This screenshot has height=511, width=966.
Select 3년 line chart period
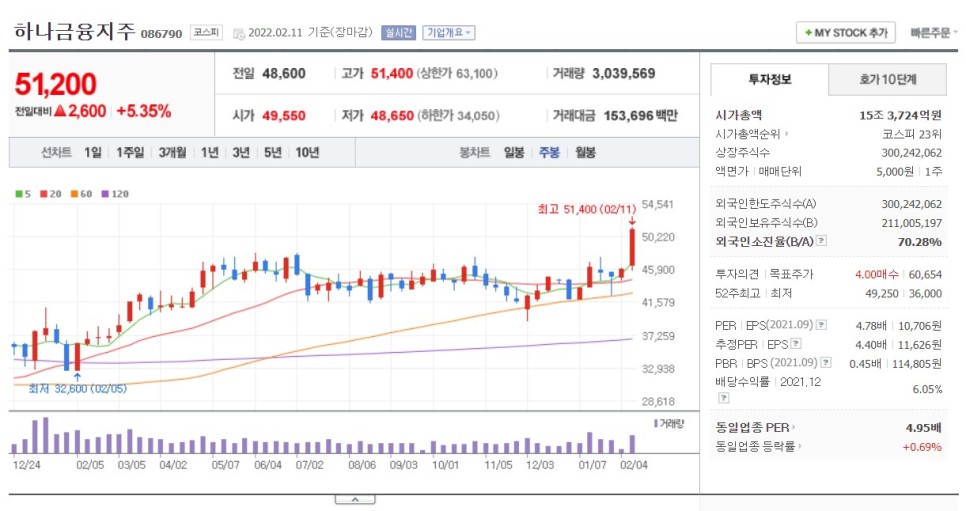241,152
